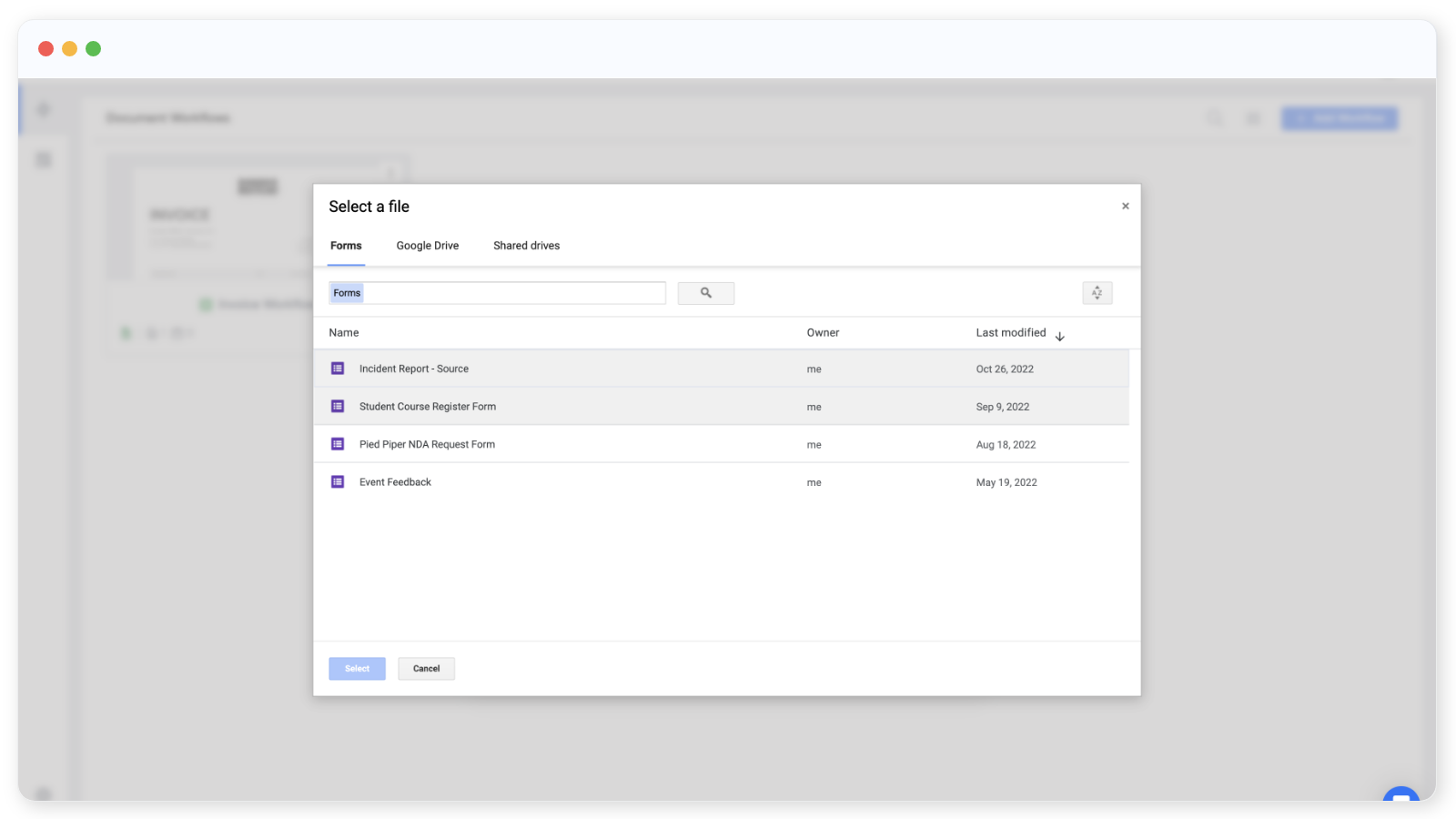This screenshot has height=819, width=1456.
Task: Select the Forms tab
Action: [346, 246]
